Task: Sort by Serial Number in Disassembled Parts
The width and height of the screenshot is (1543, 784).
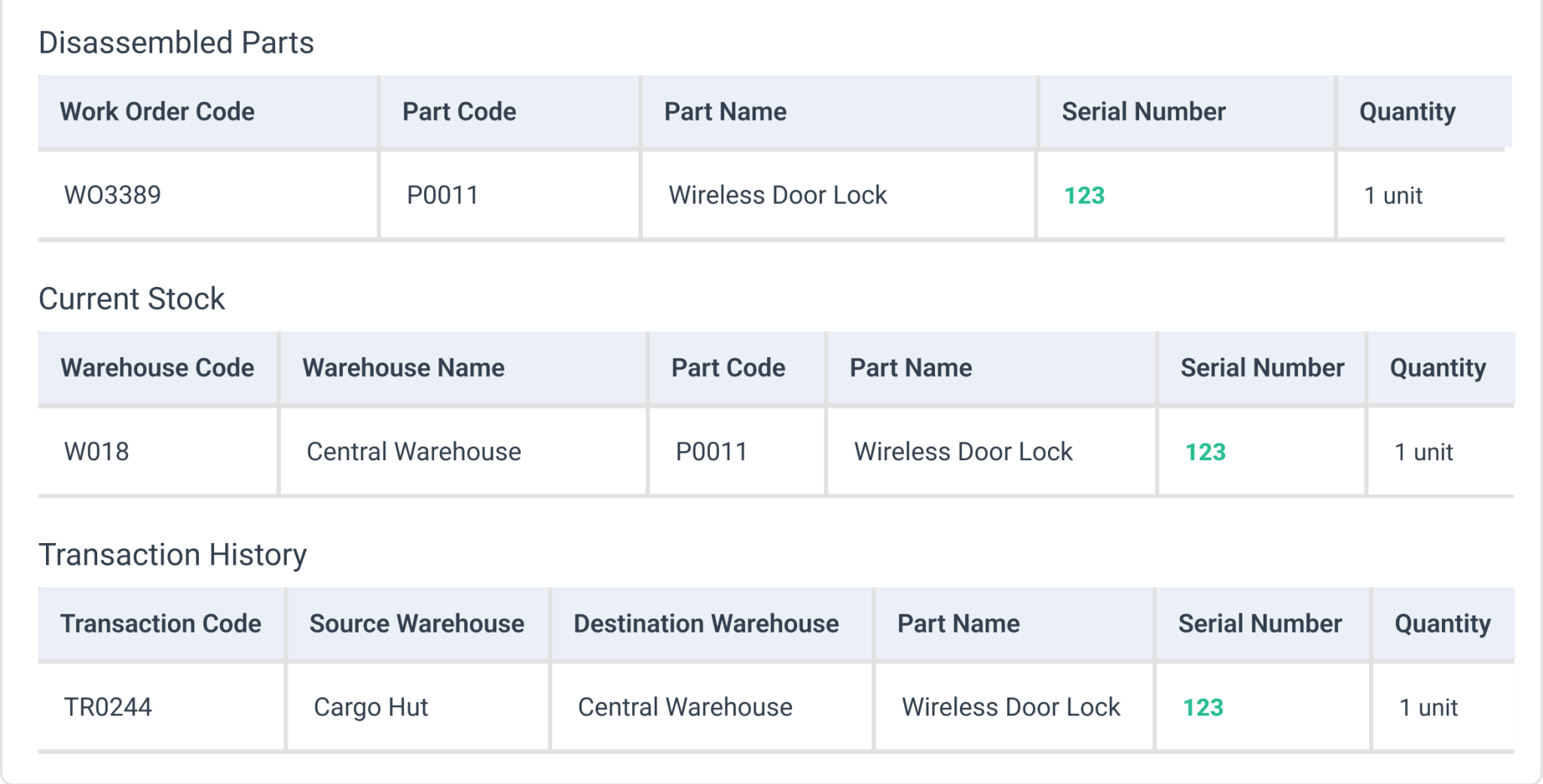Action: [1143, 111]
